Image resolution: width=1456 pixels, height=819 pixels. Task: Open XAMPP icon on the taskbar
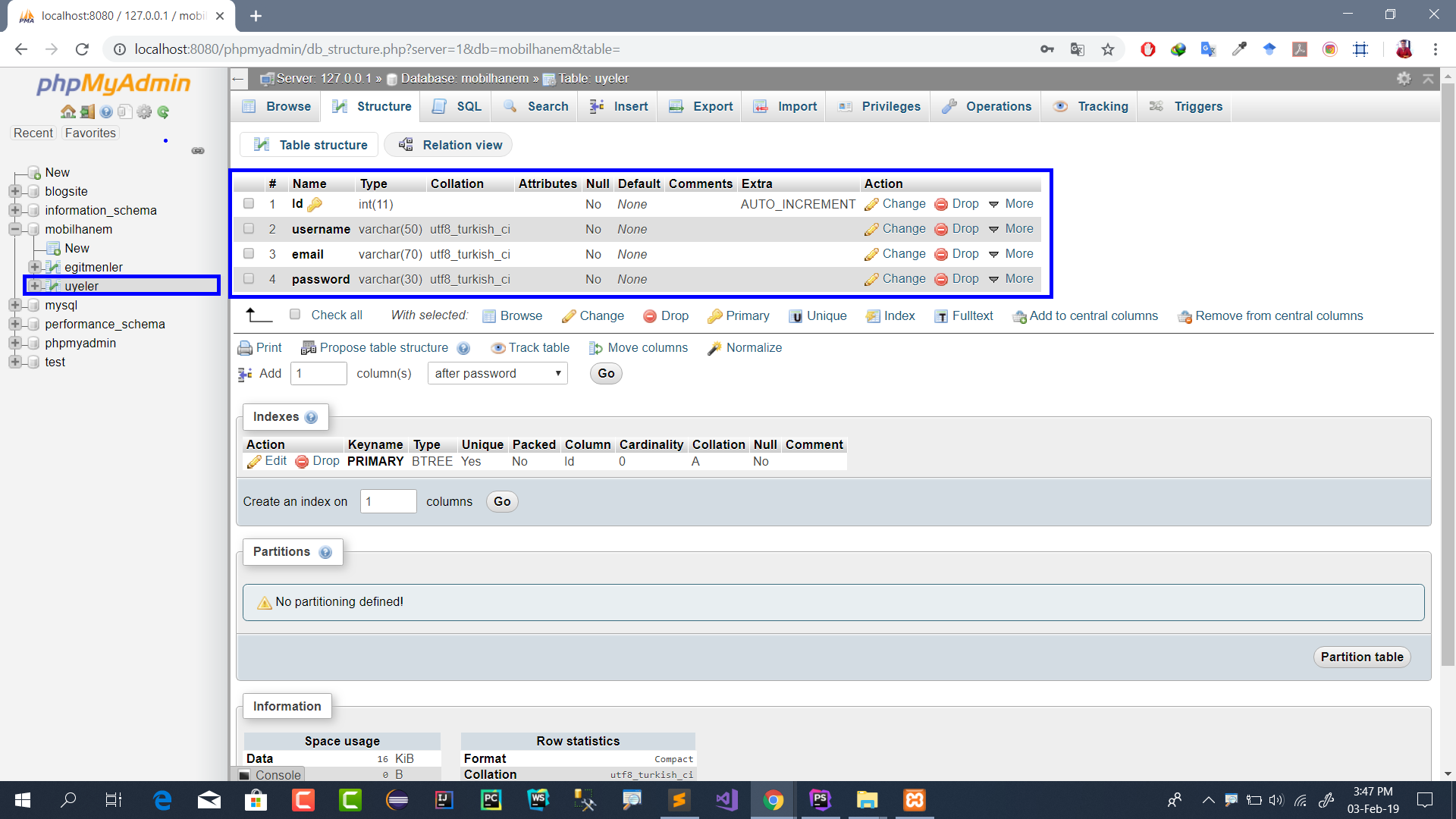[x=915, y=800]
